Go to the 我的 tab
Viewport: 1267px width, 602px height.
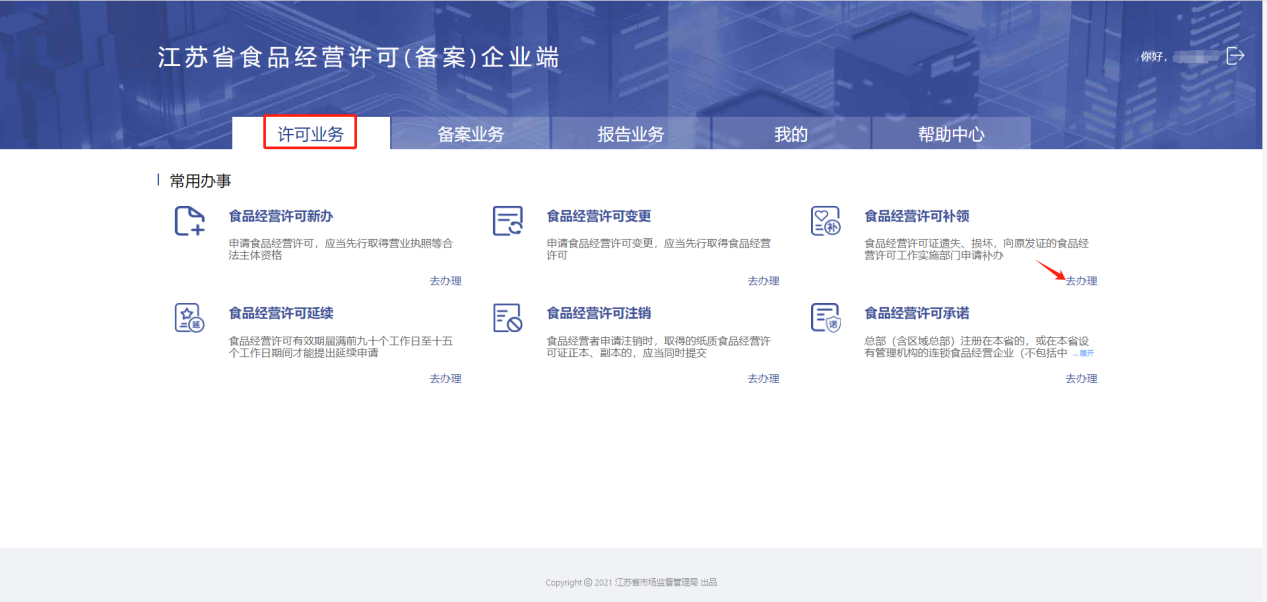790,134
